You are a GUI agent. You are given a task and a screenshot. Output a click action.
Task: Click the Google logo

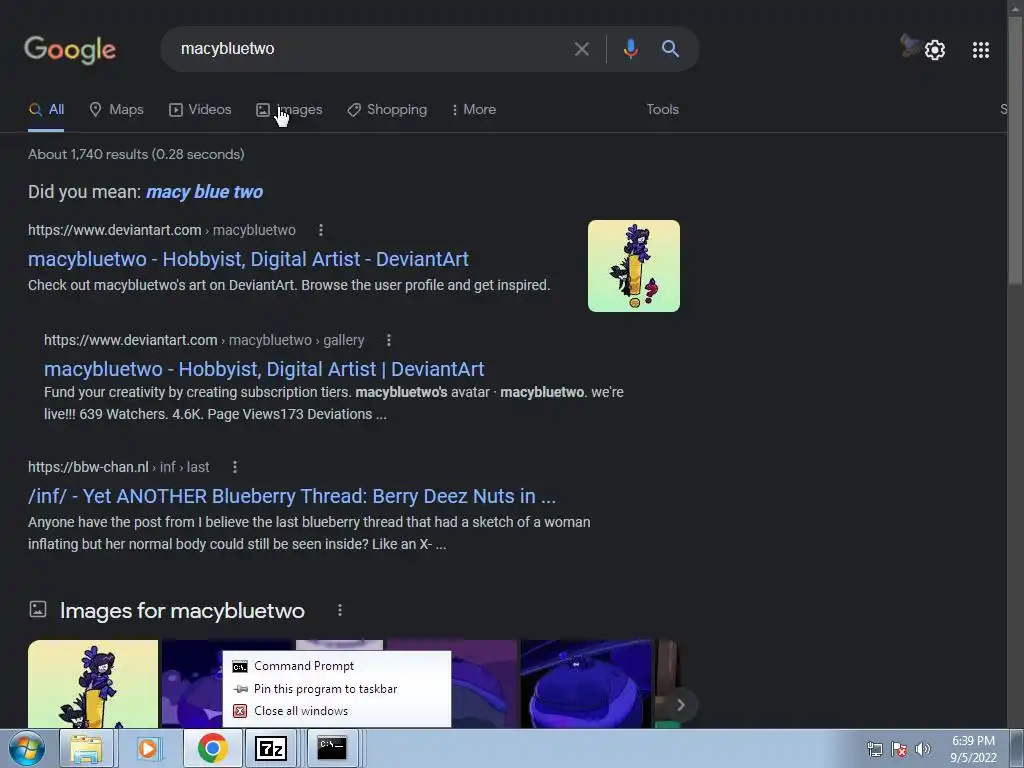(70, 50)
